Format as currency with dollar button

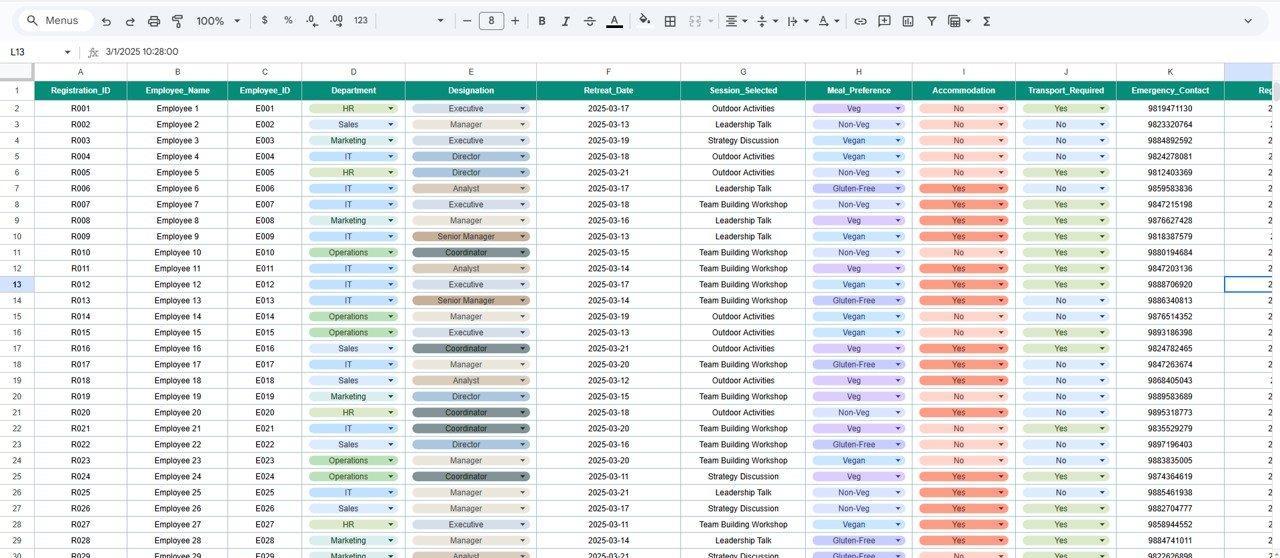(x=264, y=21)
